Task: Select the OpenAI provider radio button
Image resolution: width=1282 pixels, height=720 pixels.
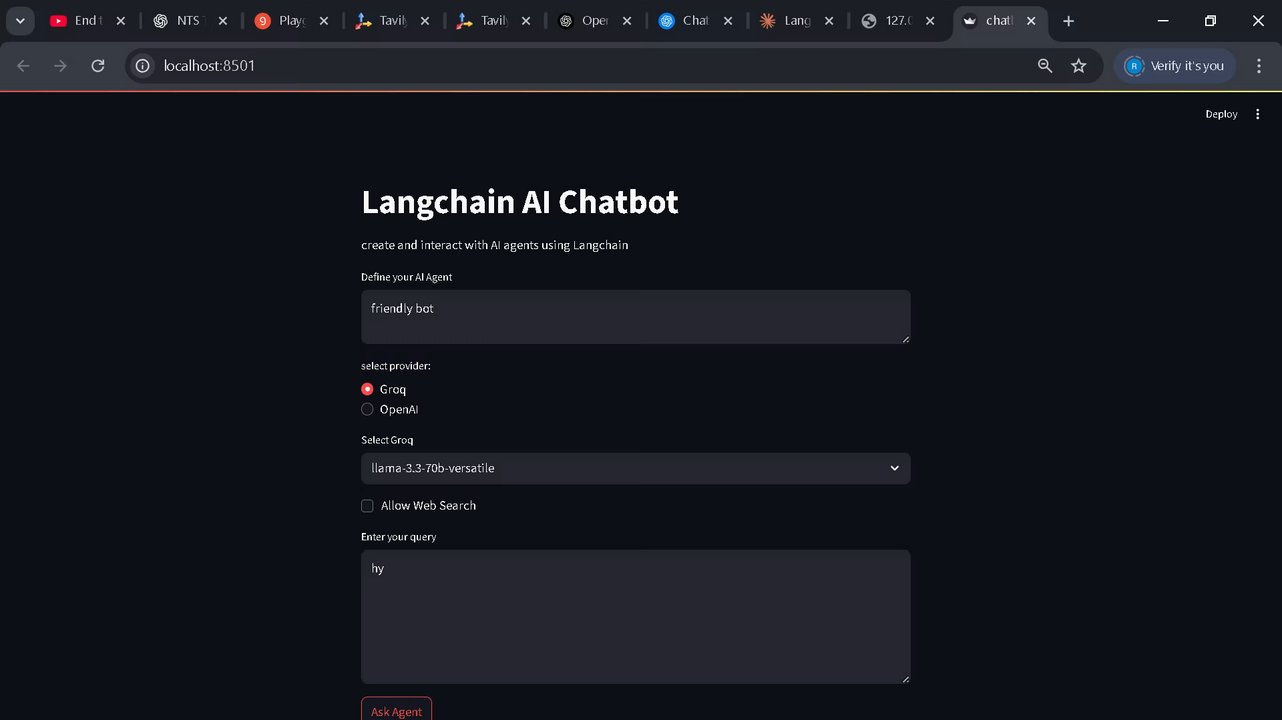Action: click(367, 409)
